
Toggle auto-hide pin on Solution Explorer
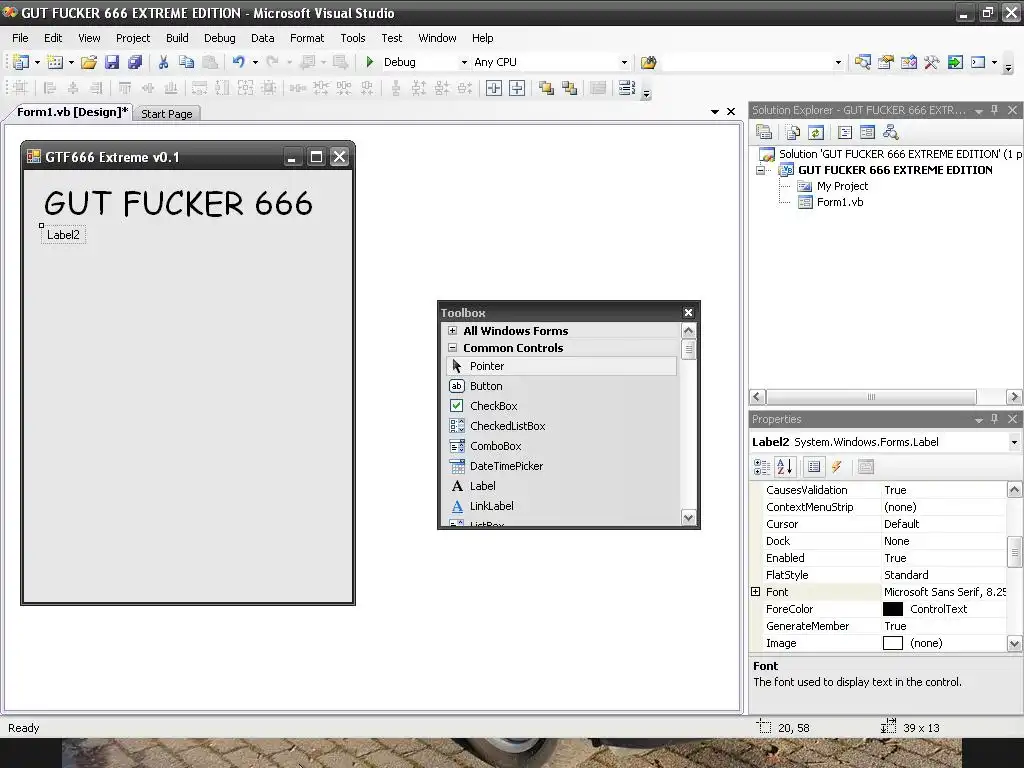tap(995, 110)
